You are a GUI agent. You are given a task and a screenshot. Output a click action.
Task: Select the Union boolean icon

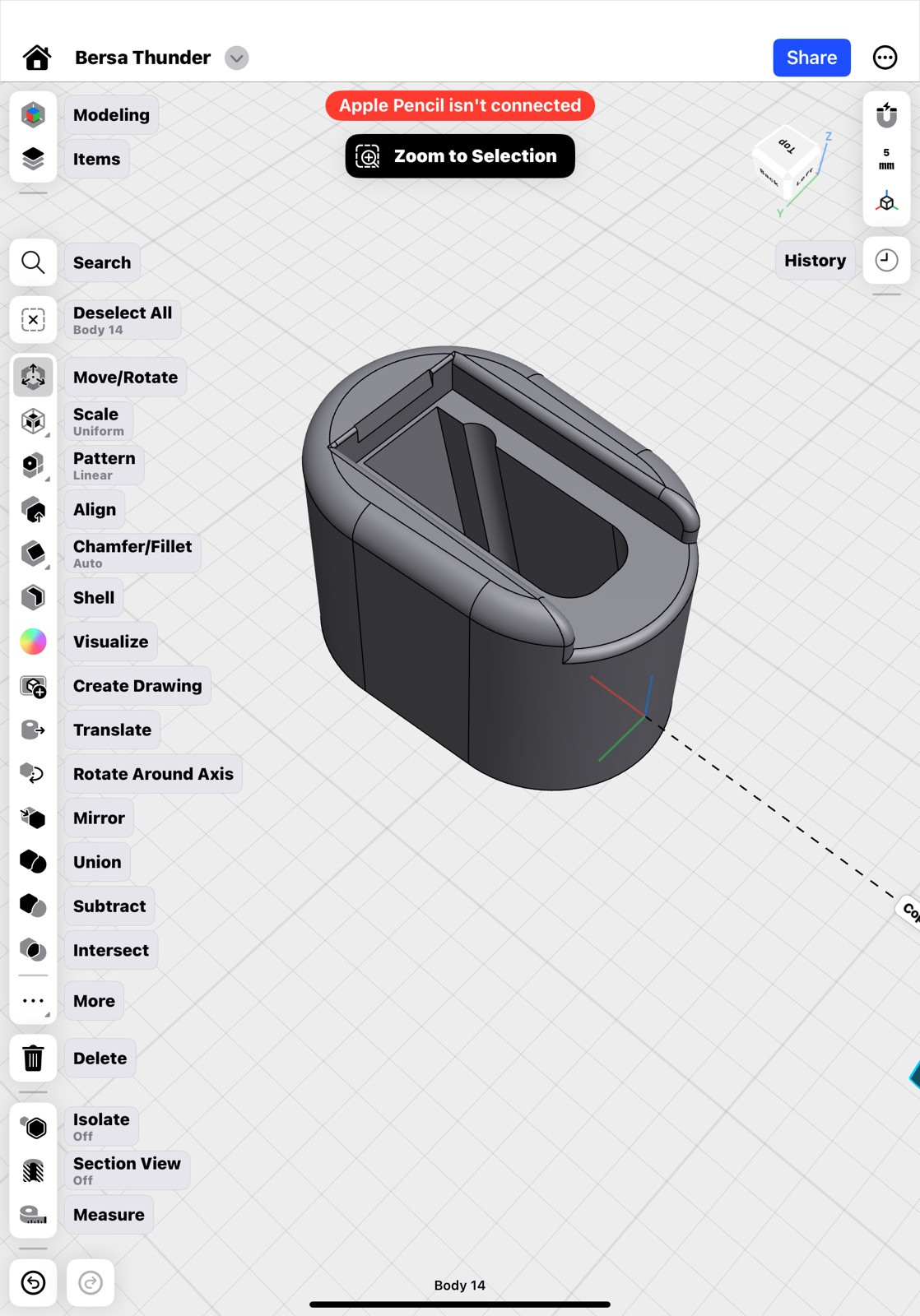tap(33, 862)
